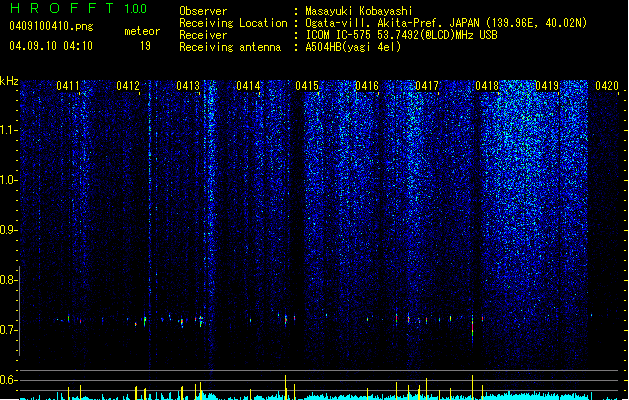The image size is (629, 400).
Task: Click the 0413 time marker
Action: pyautogui.click(x=188, y=86)
